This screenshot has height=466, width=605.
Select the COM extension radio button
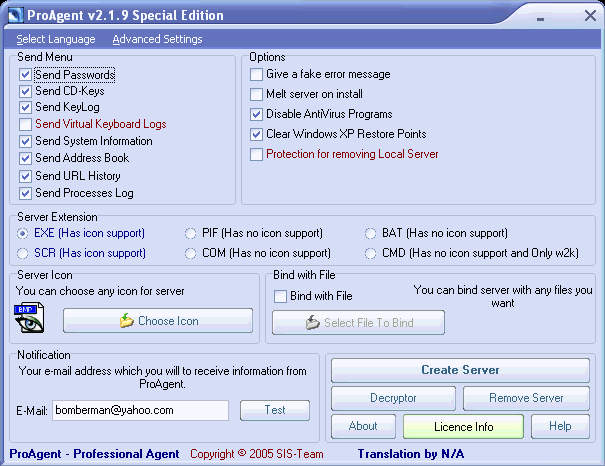(x=191, y=253)
